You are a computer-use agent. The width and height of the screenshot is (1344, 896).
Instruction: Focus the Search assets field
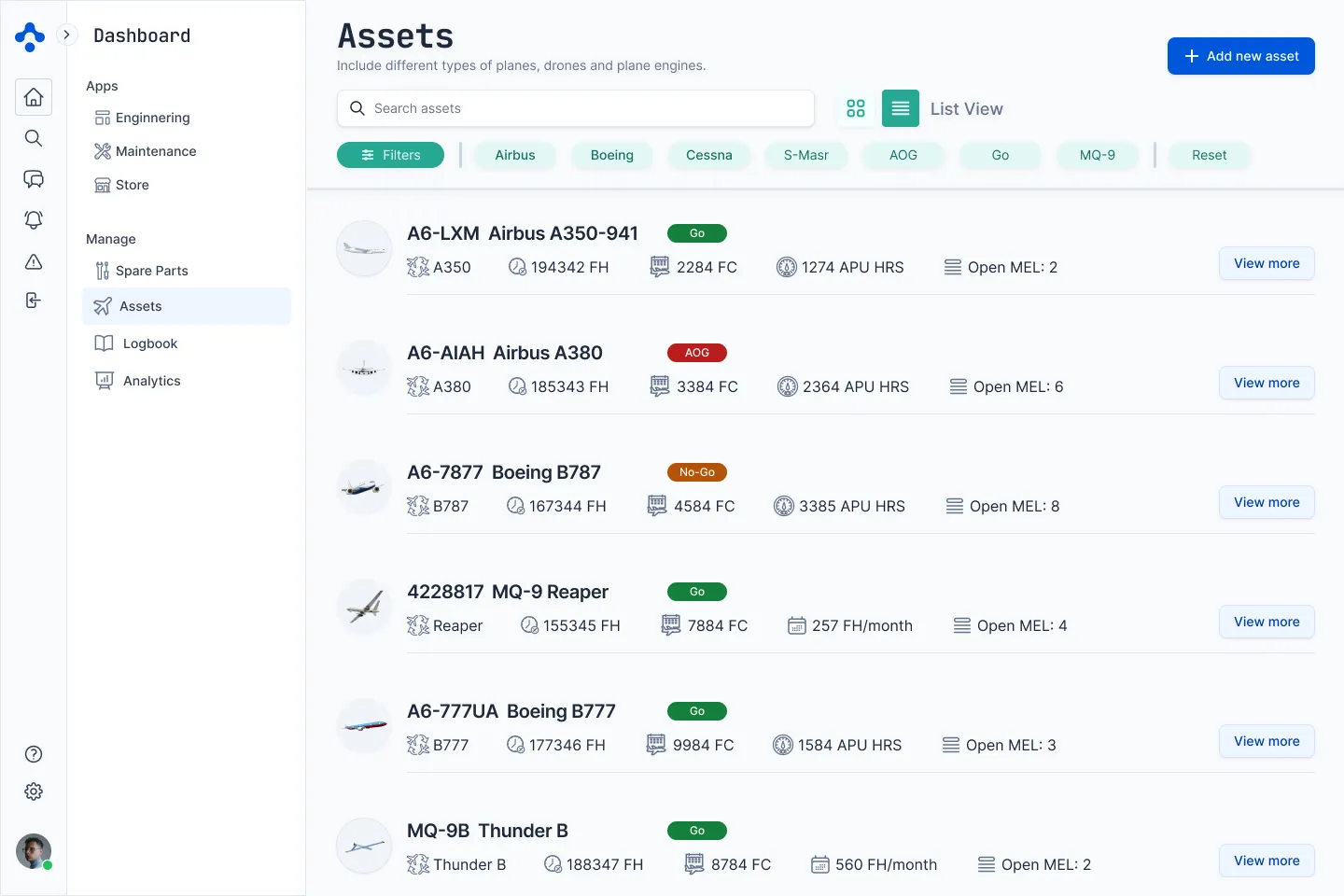coord(576,108)
